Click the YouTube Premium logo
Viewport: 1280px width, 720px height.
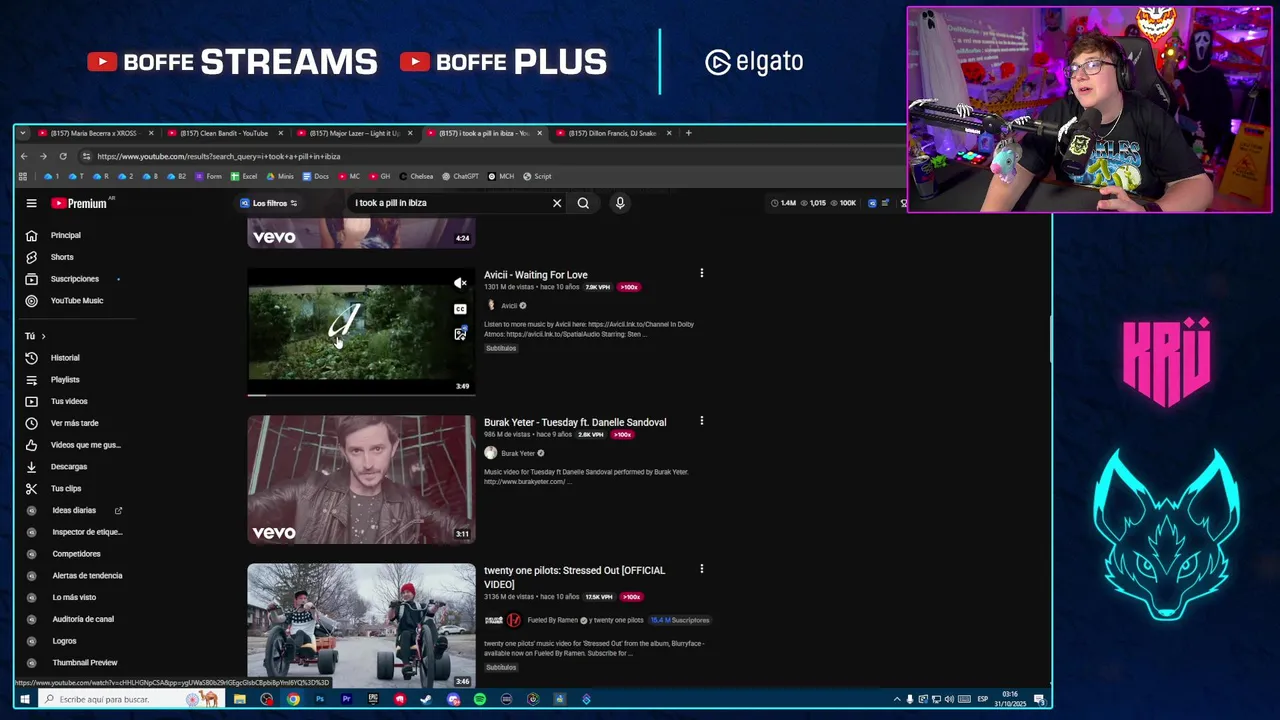pyautogui.click(x=80, y=203)
